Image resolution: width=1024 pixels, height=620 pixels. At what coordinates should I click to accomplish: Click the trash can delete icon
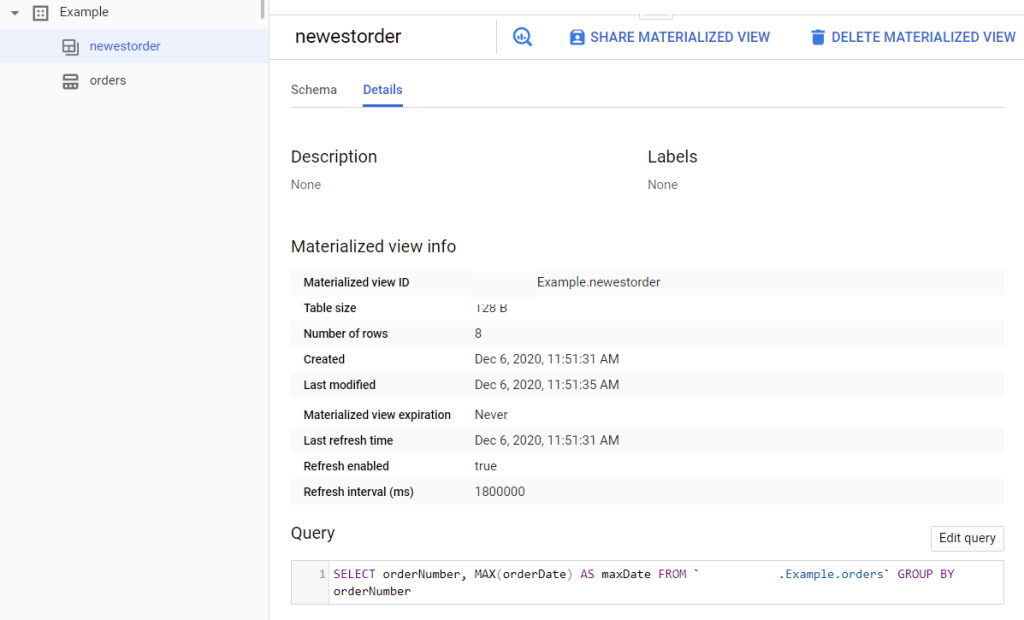tap(818, 37)
